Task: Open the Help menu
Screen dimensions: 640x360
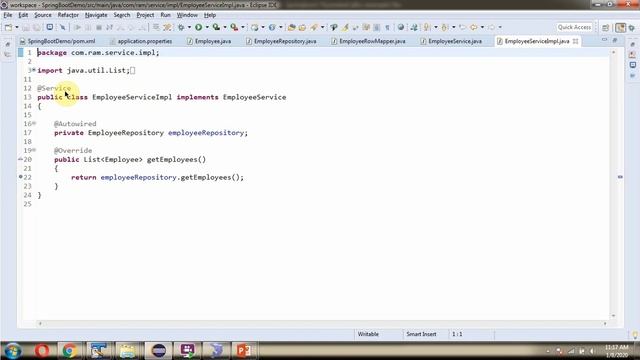Action: coord(210,15)
